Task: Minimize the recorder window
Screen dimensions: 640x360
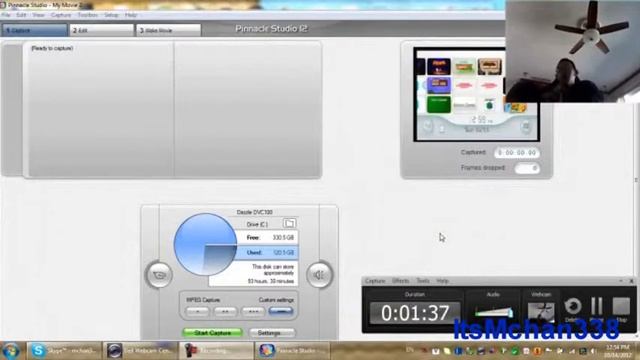Action: pos(621,281)
